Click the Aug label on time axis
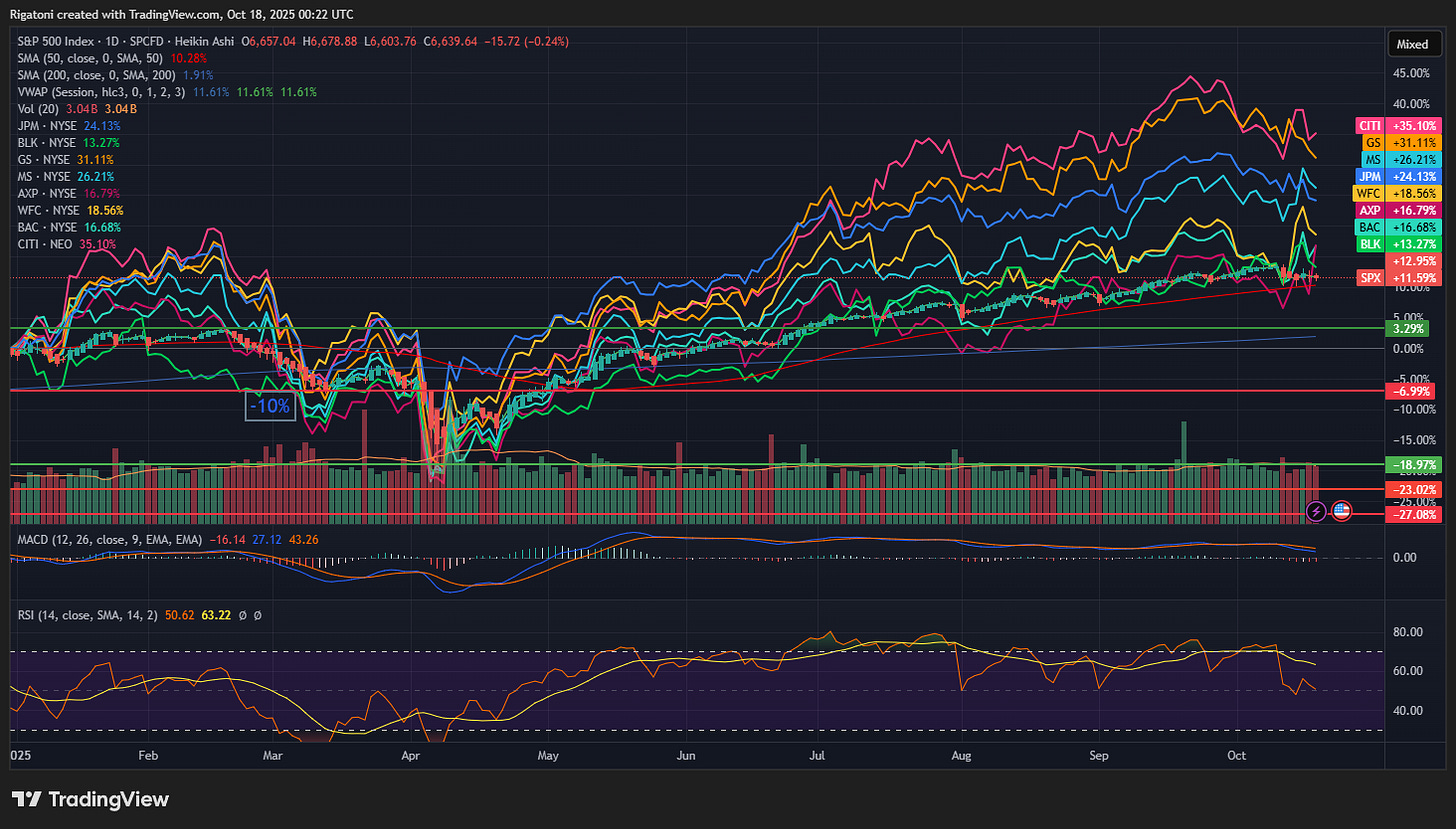The width and height of the screenshot is (1456, 829). pos(962,758)
